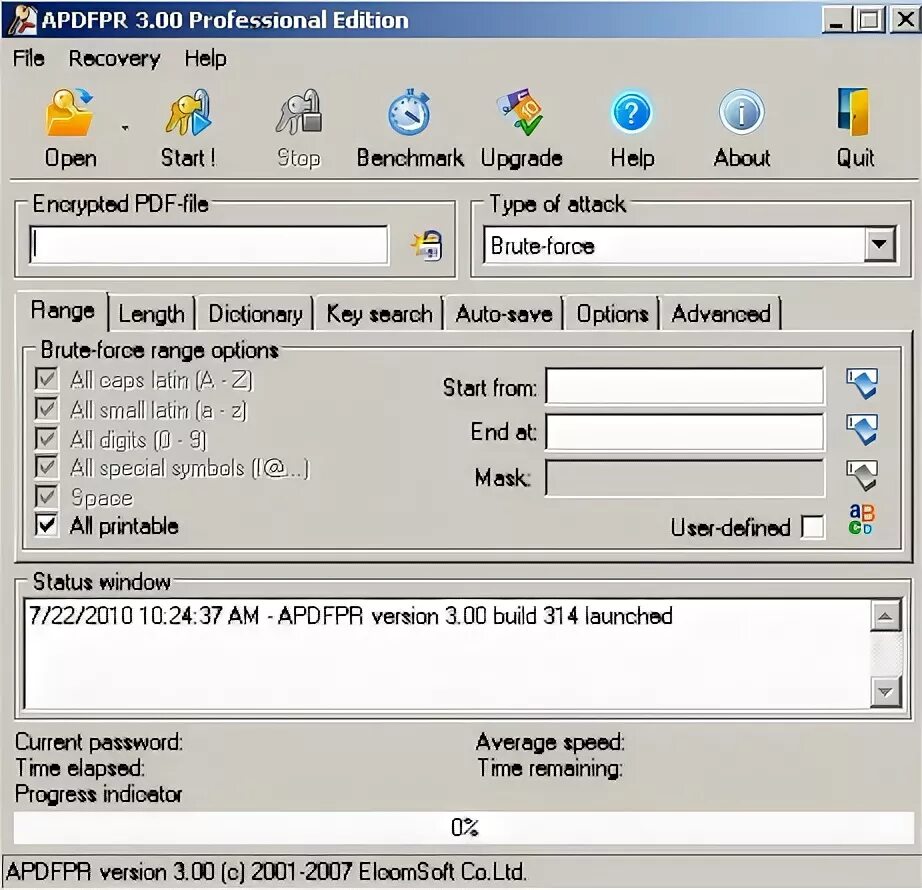The height and width of the screenshot is (890, 922).
Task: Quit the application via toolbar icon
Action: [855, 120]
